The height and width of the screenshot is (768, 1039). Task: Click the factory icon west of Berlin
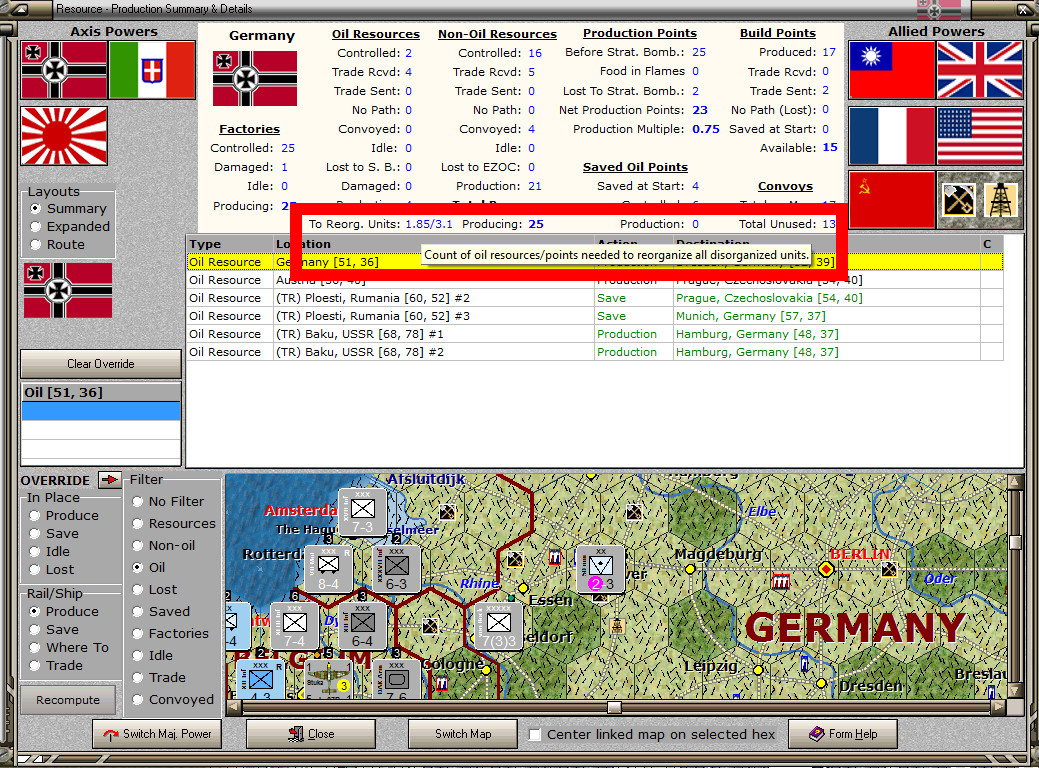click(782, 582)
